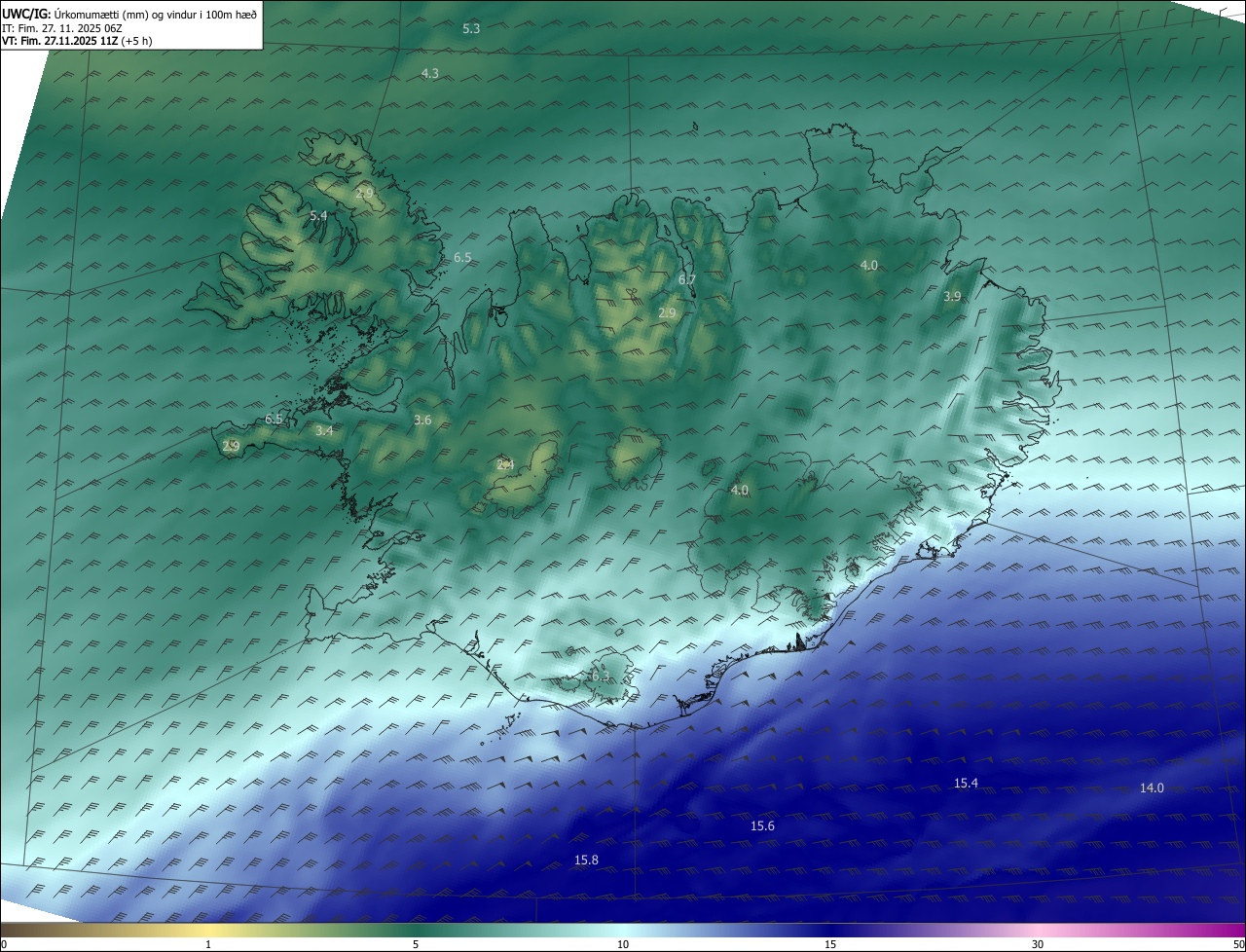1246x952 pixels.
Task: Click the 6.7 value in north Iceland
Action: coord(687,280)
